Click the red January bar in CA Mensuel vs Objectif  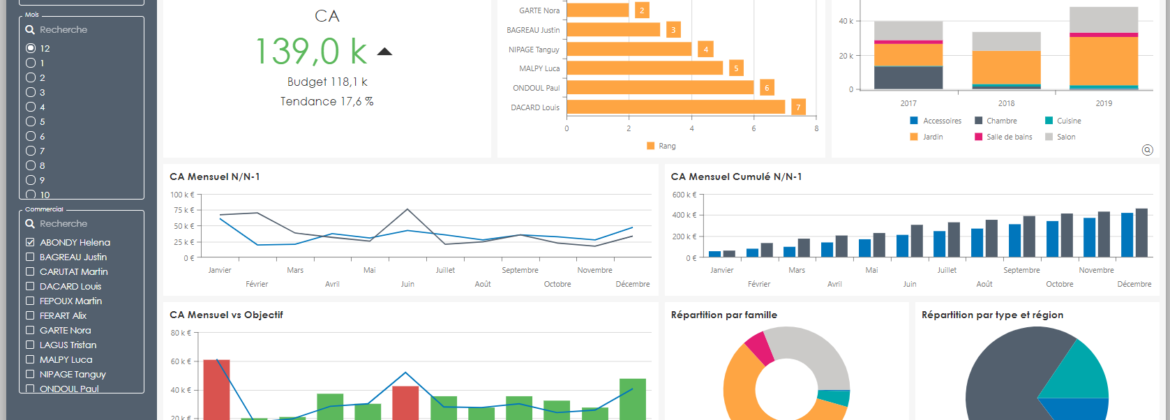216,389
